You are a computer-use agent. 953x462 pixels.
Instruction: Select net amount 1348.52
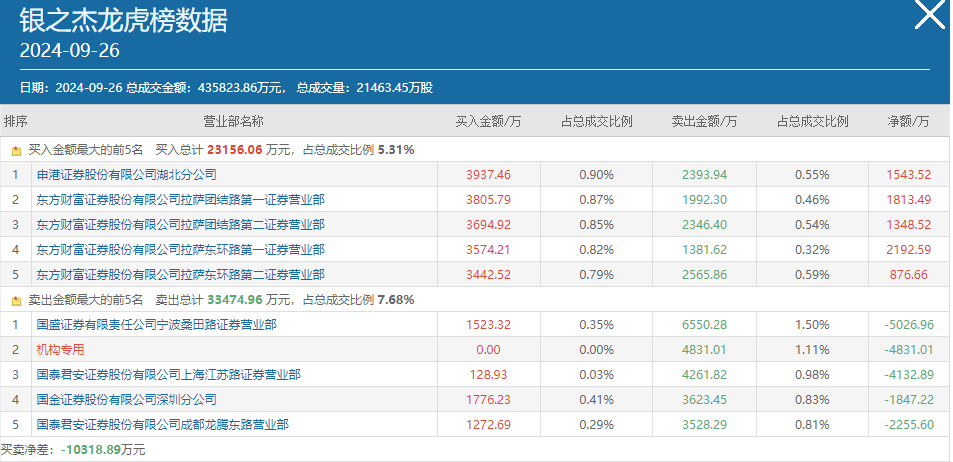[908, 225]
